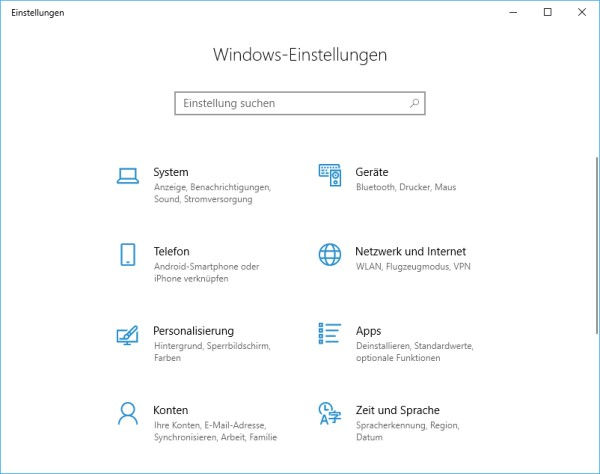Click the Geräte keyboard and speaker icon
600x474 pixels.
click(330, 175)
